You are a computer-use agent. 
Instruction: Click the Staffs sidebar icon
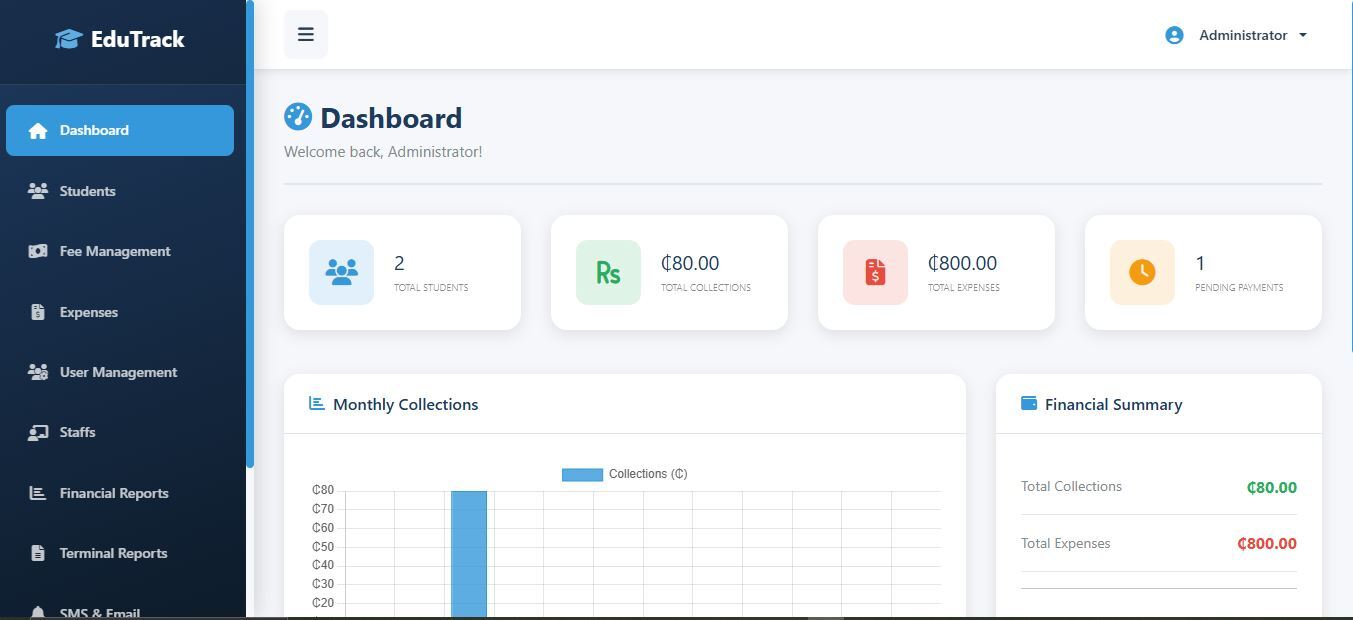[x=38, y=432]
